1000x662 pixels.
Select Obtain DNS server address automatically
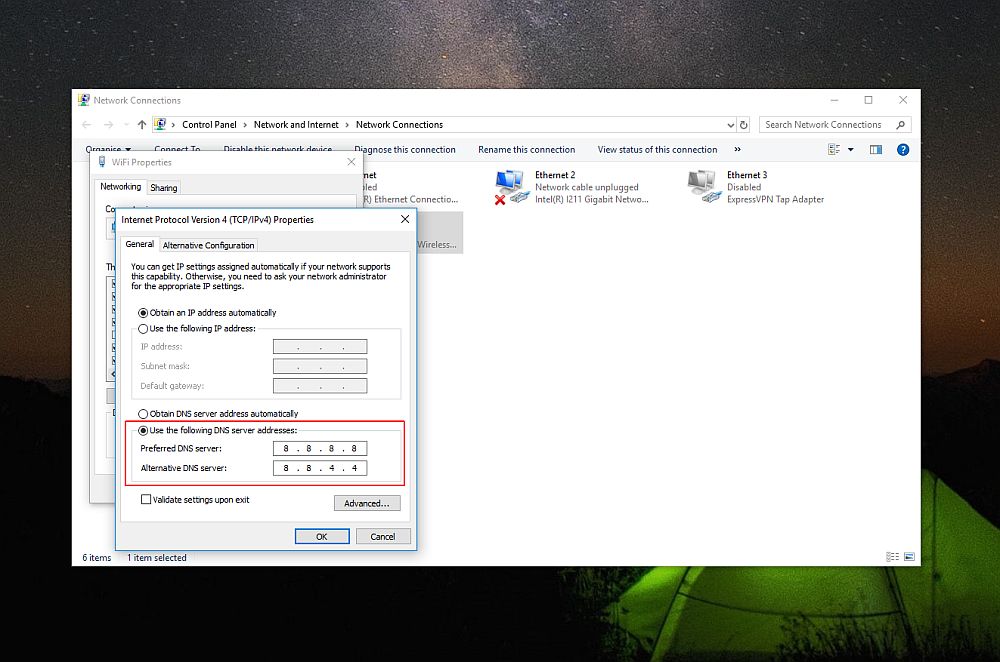click(x=143, y=413)
